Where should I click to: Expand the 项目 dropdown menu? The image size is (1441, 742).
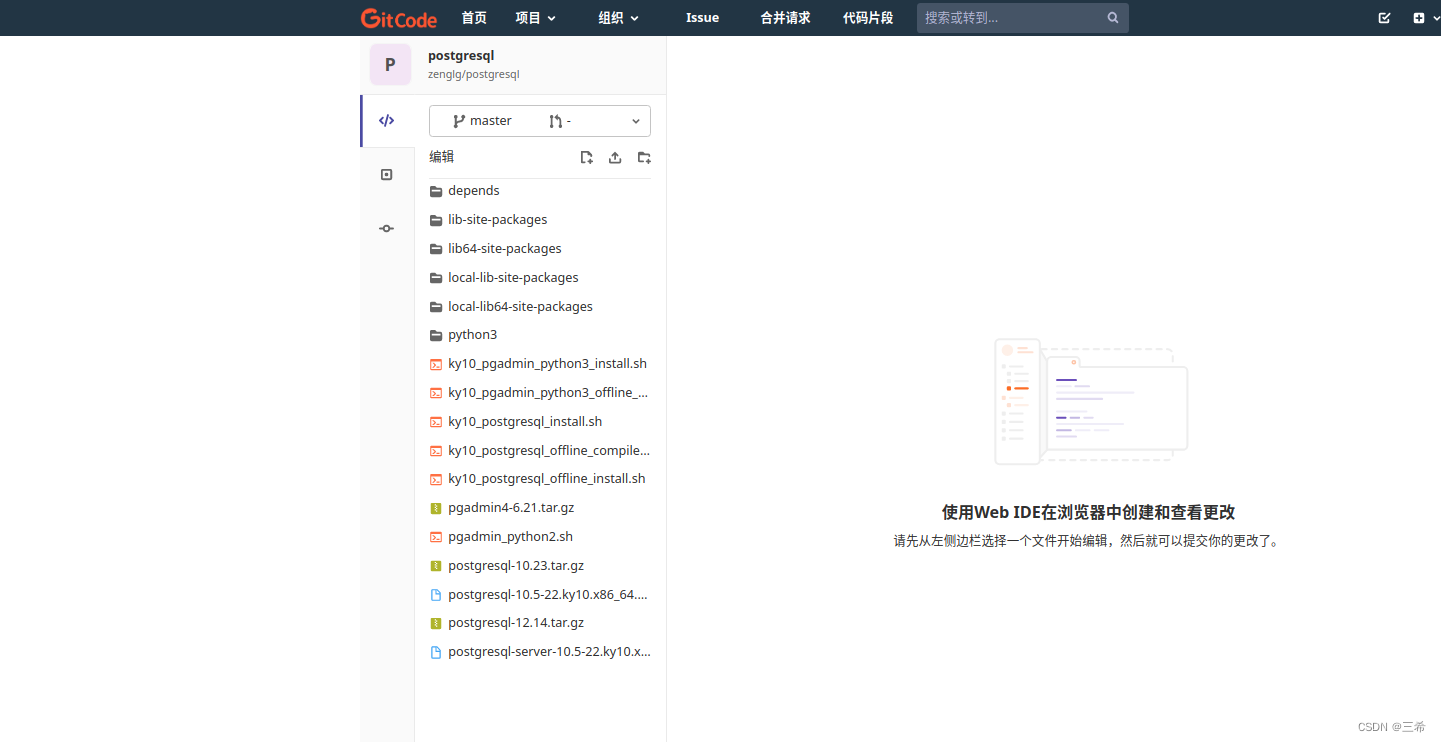point(535,18)
